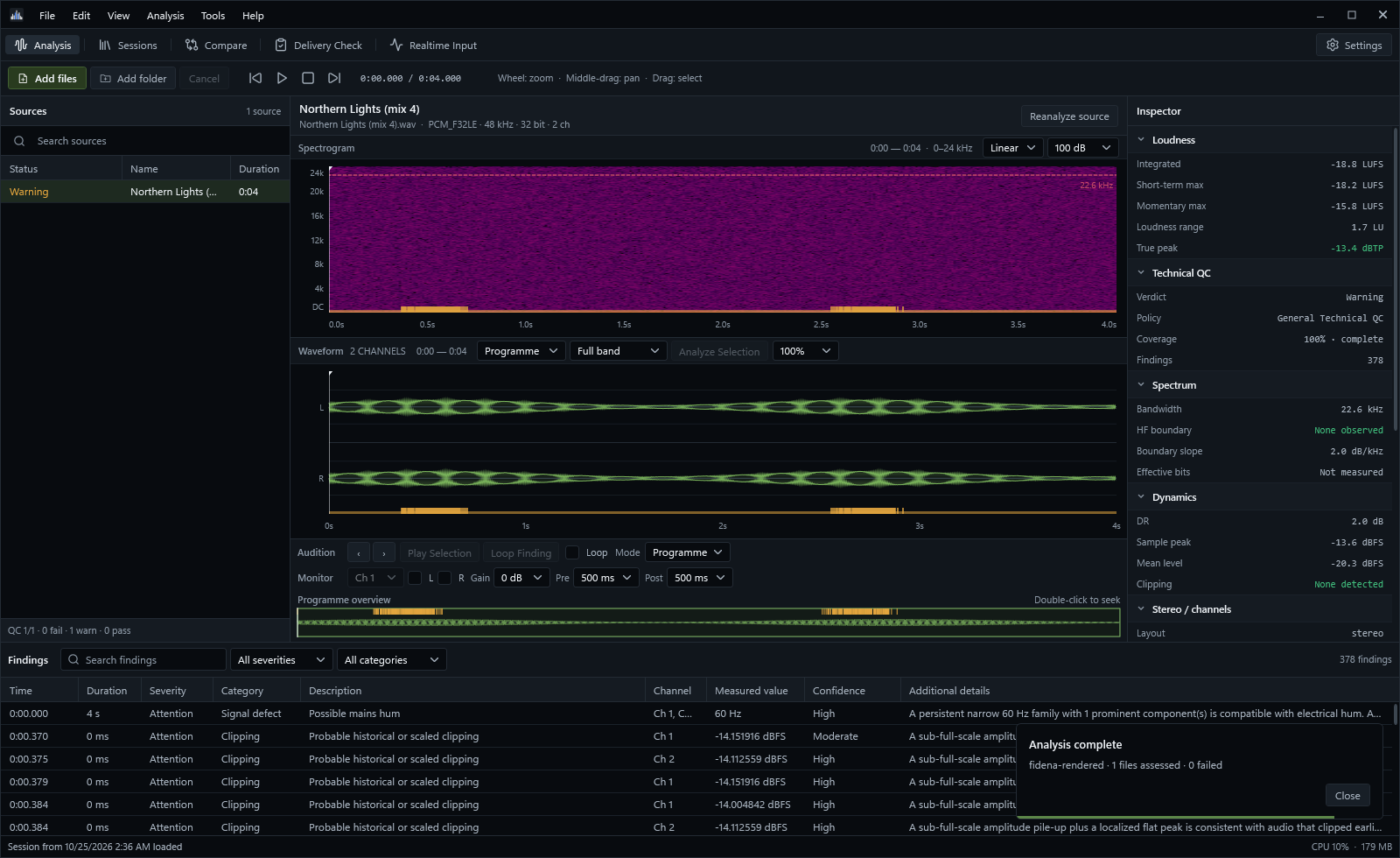The width and height of the screenshot is (1400, 858).
Task: Toggle the R monitor channel checkbox
Action: point(444,578)
